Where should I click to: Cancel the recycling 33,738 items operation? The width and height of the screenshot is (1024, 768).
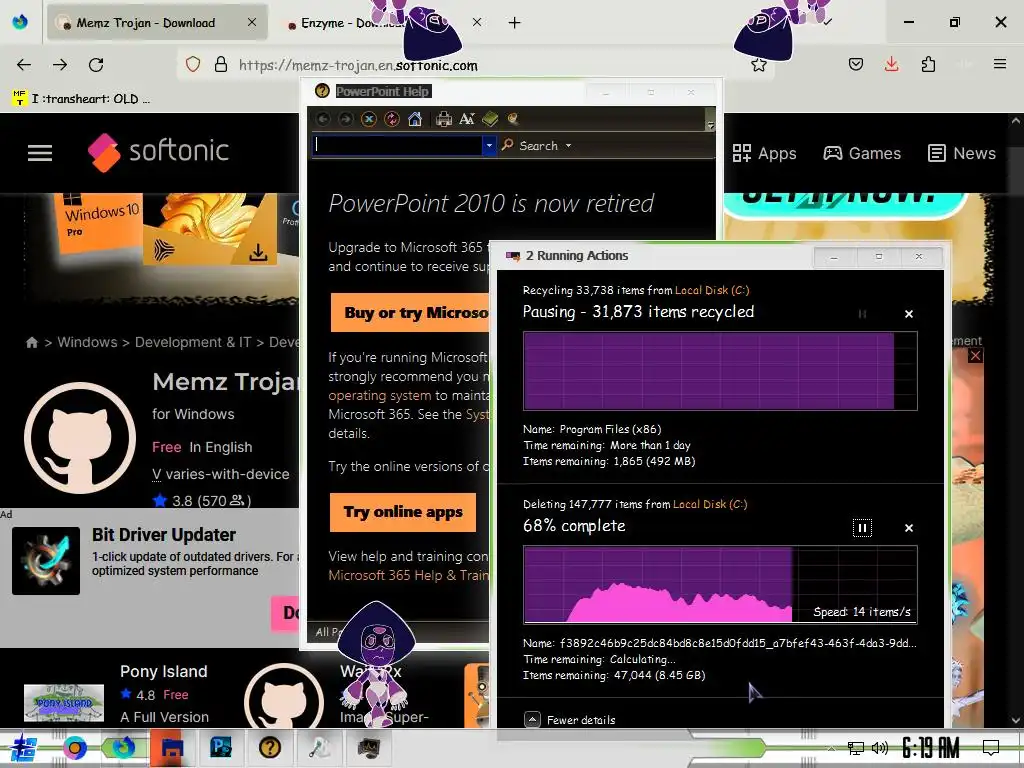[x=908, y=314]
